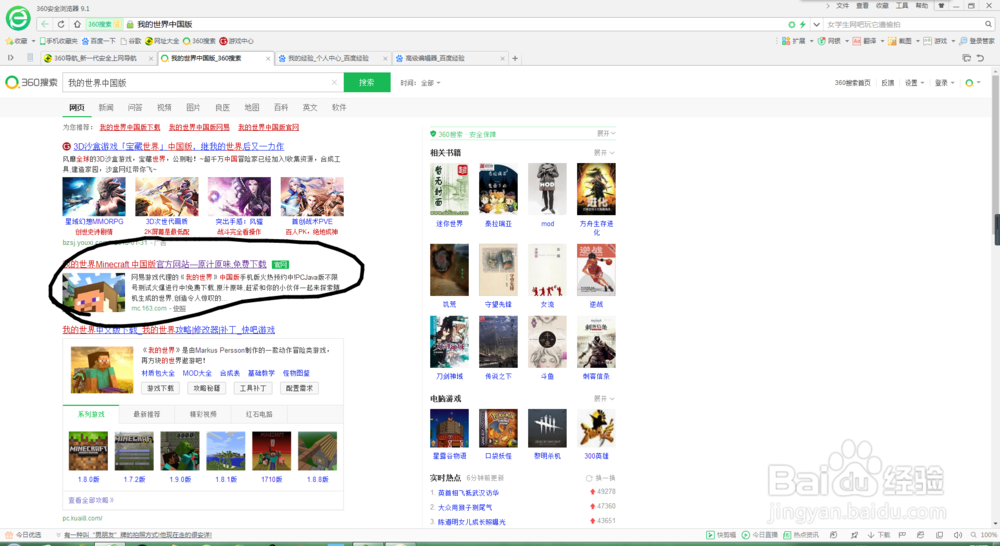Open the 谷歌 bookmark
The height and width of the screenshot is (546, 1000).
click(131, 41)
